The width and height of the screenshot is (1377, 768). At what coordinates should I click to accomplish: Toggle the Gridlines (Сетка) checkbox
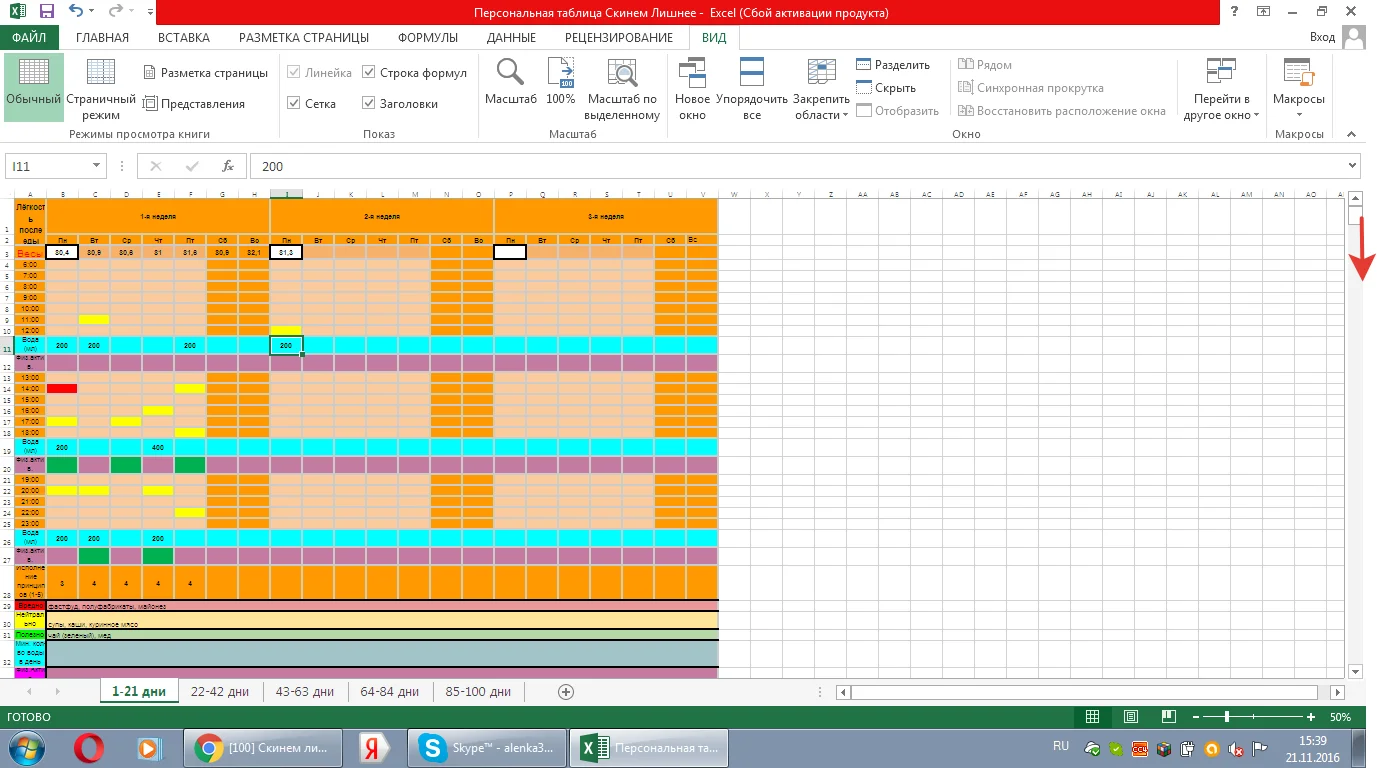coord(294,103)
